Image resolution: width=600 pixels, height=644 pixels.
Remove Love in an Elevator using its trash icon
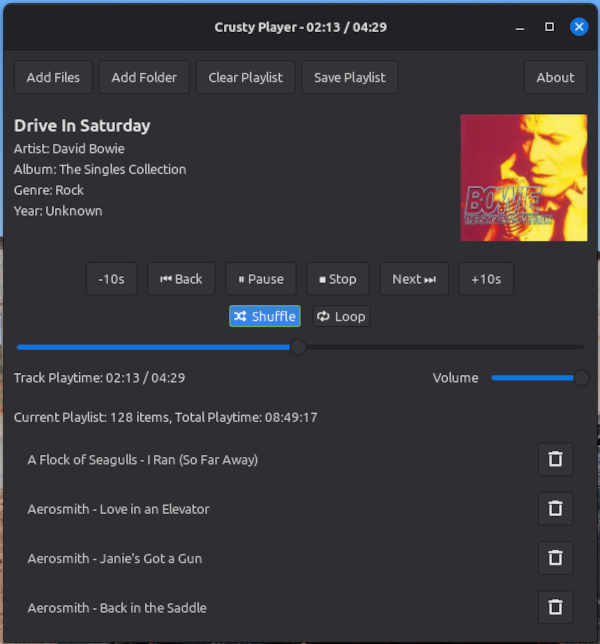(555, 508)
